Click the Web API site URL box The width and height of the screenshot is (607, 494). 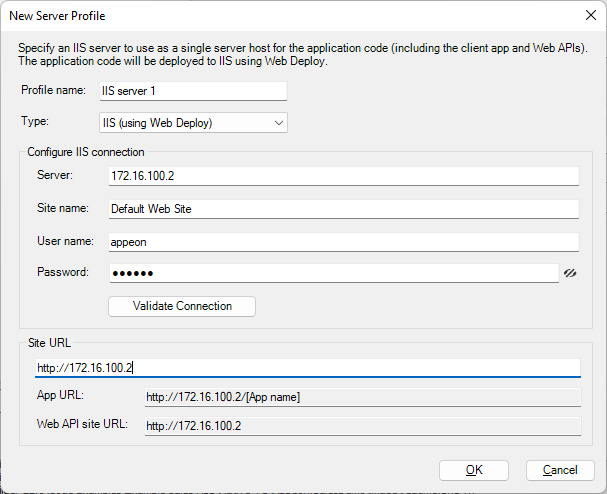pos(360,426)
